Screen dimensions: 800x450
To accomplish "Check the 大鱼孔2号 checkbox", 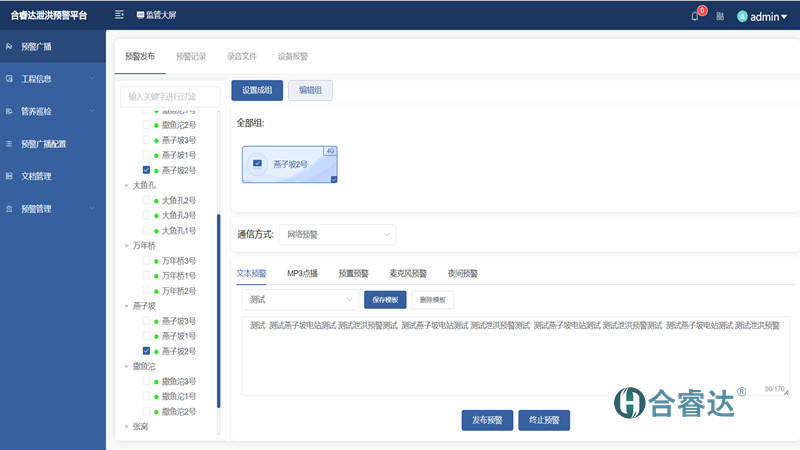I will tap(146, 200).
